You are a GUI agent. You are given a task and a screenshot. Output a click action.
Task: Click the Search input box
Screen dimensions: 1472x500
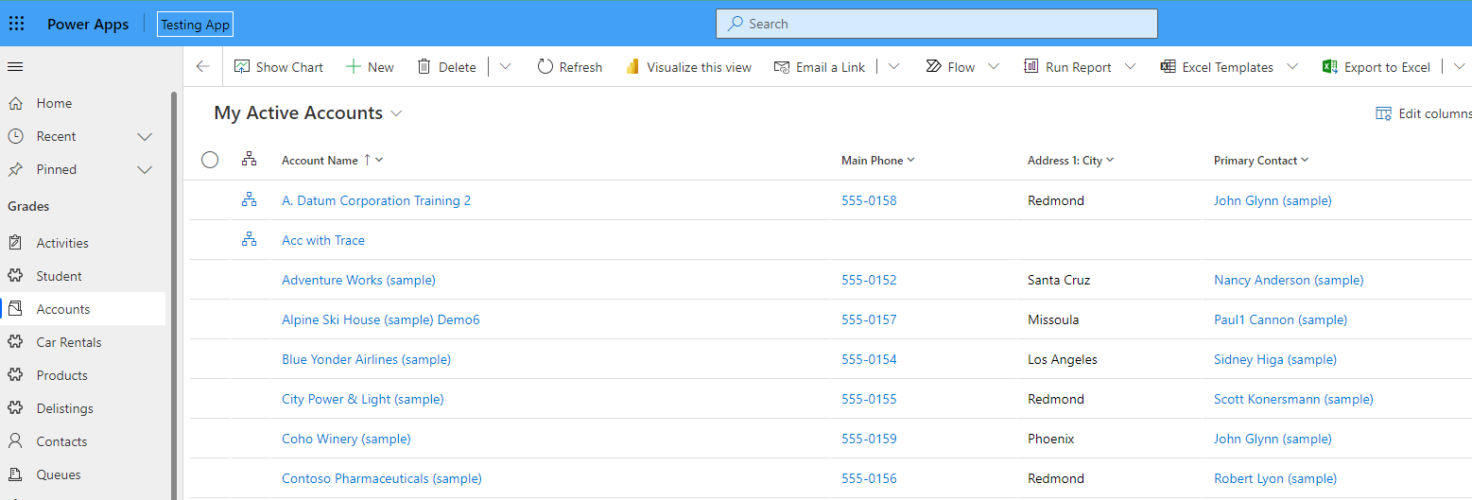(936, 24)
